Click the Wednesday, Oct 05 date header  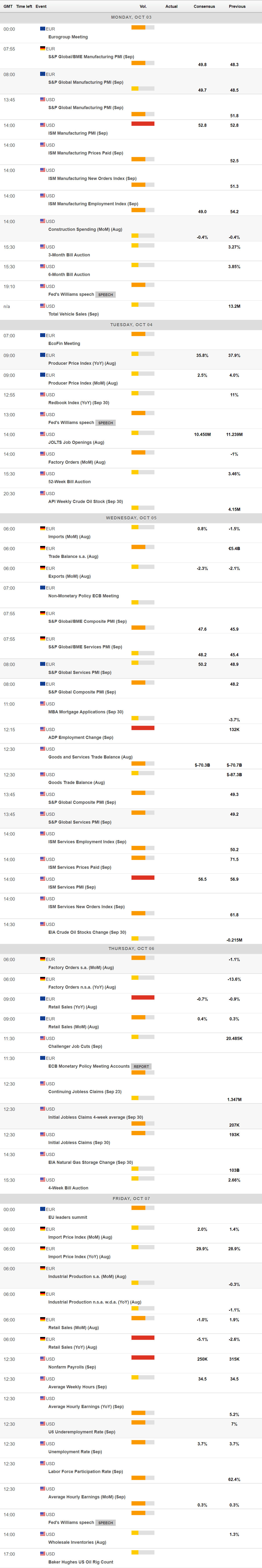point(131,518)
